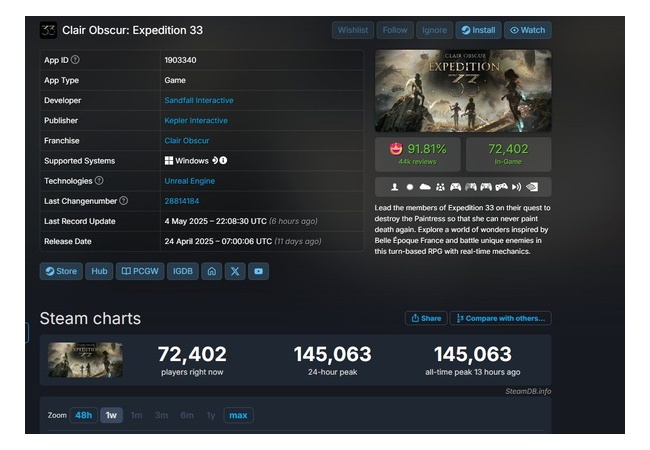Click the help icon beside Last Changenumber
The height and width of the screenshot is (450, 650).
pyautogui.click(x=124, y=201)
